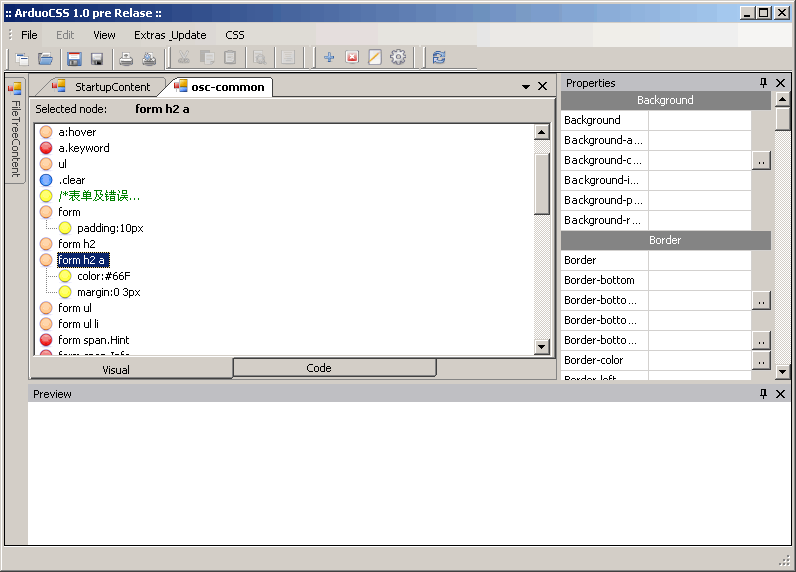Open the View menu

tap(104, 35)
